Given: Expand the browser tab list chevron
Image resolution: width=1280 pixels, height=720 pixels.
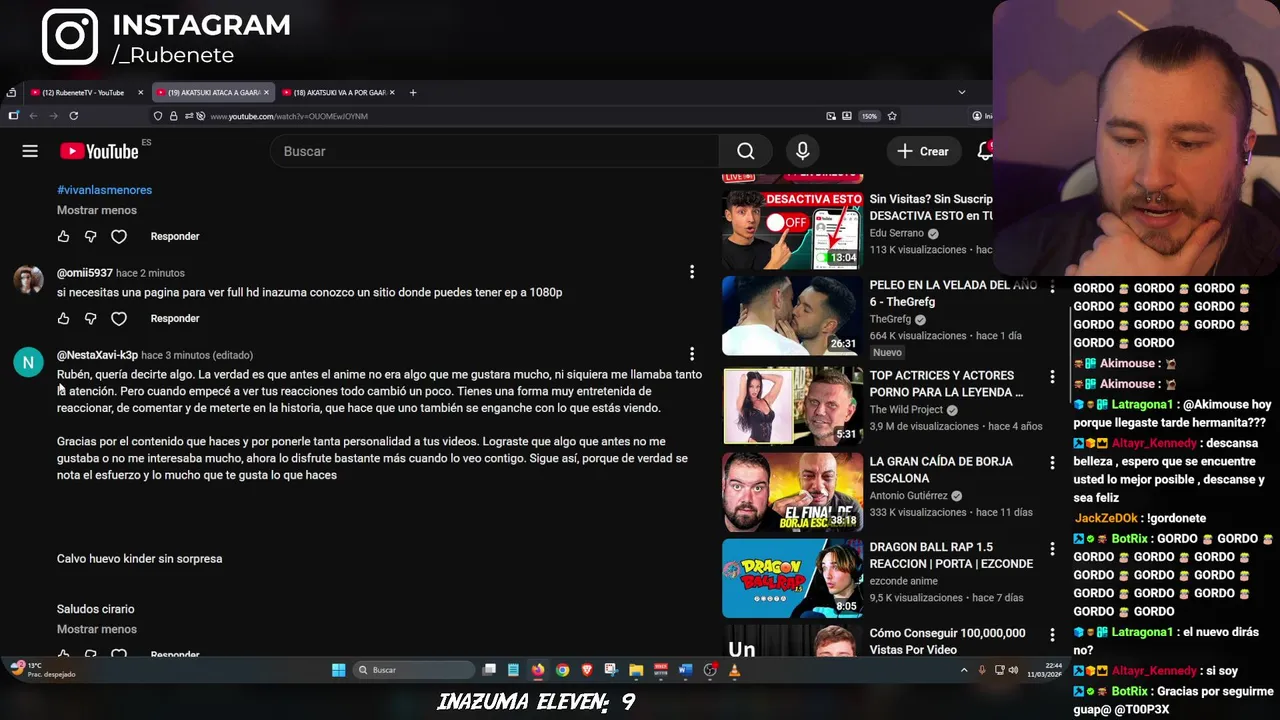Looking at the screenshot, I should point(962,92).
